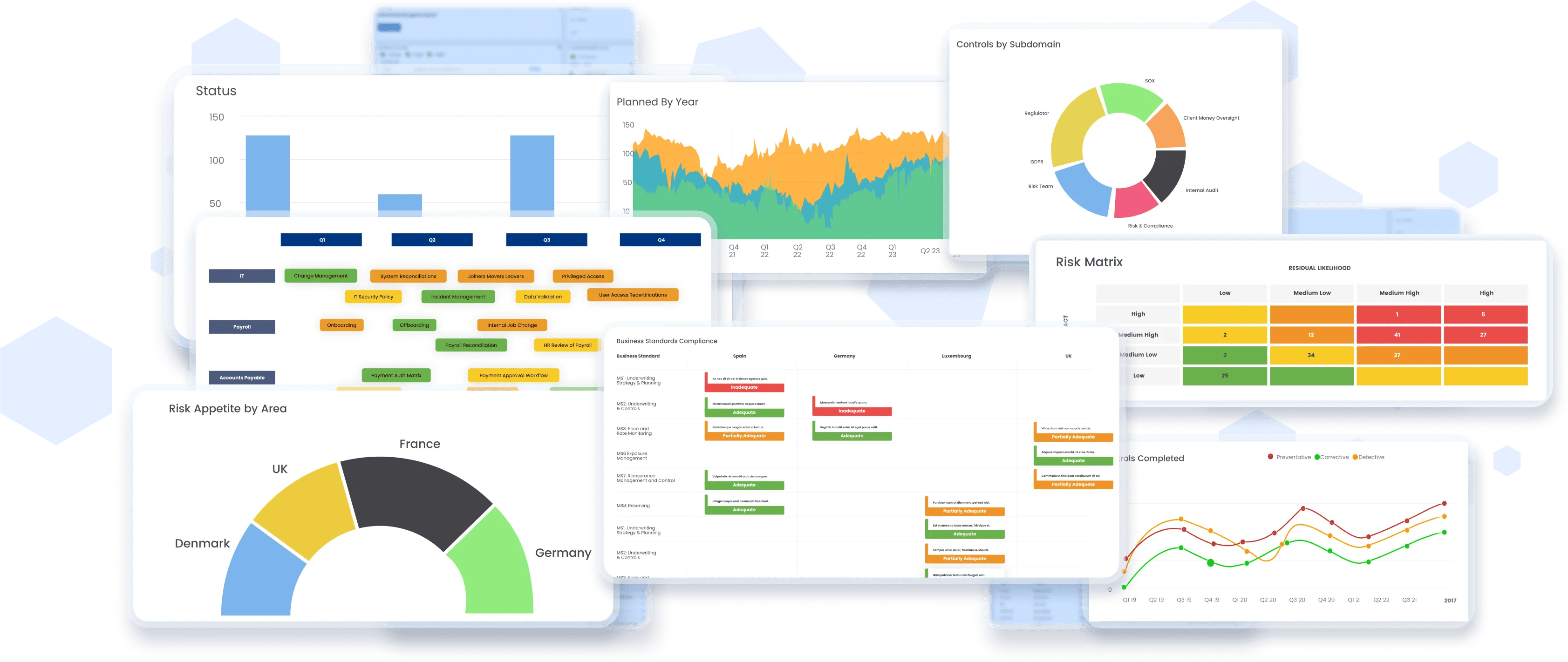1568x662 pixels.
Task: Click the Payroll row label
Action: (x=242, y=327)
